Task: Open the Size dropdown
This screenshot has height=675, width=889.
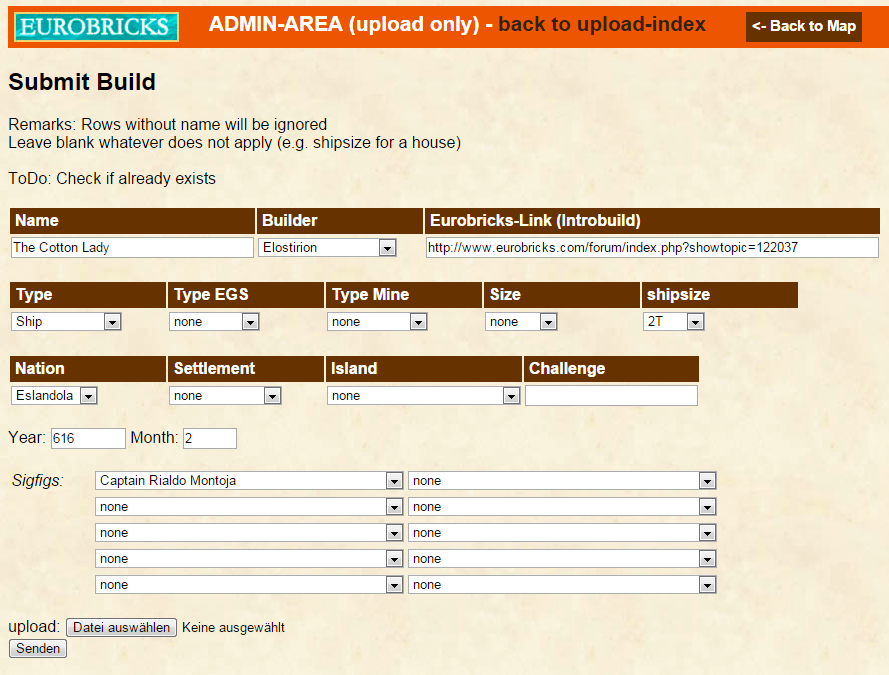Action: pyautogui.click(x=521, y=322)
